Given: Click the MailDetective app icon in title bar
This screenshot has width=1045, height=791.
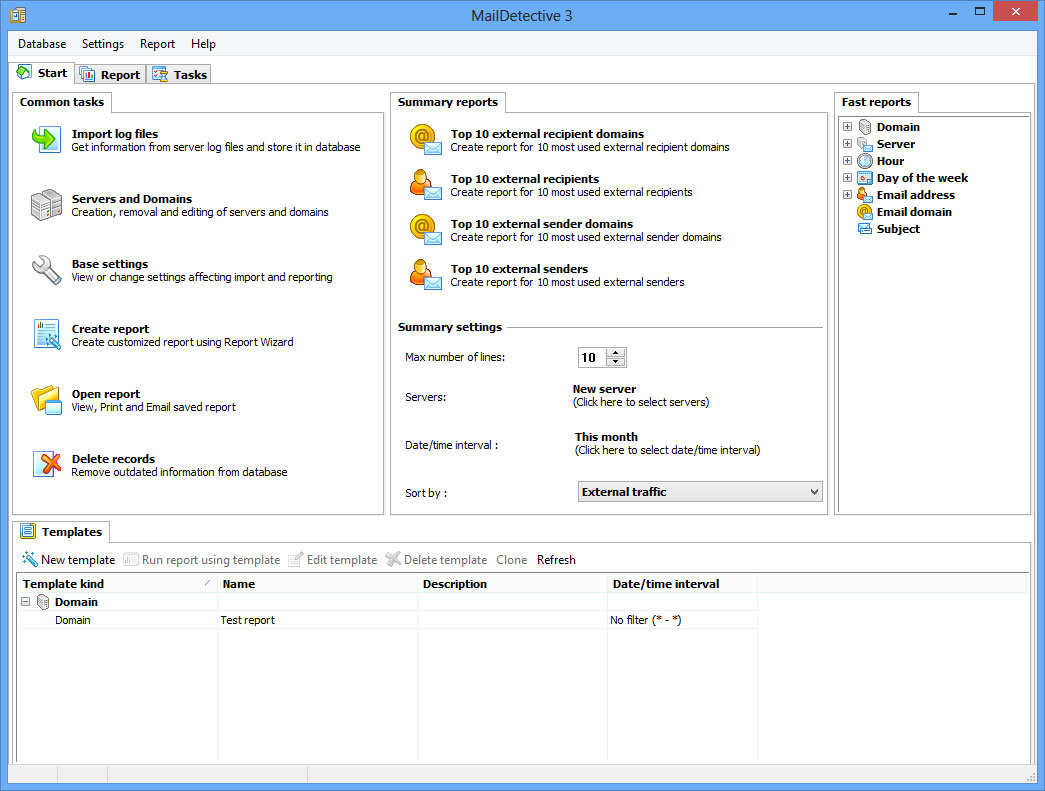Looking at the screenshot, I should (x=18, y=15).
